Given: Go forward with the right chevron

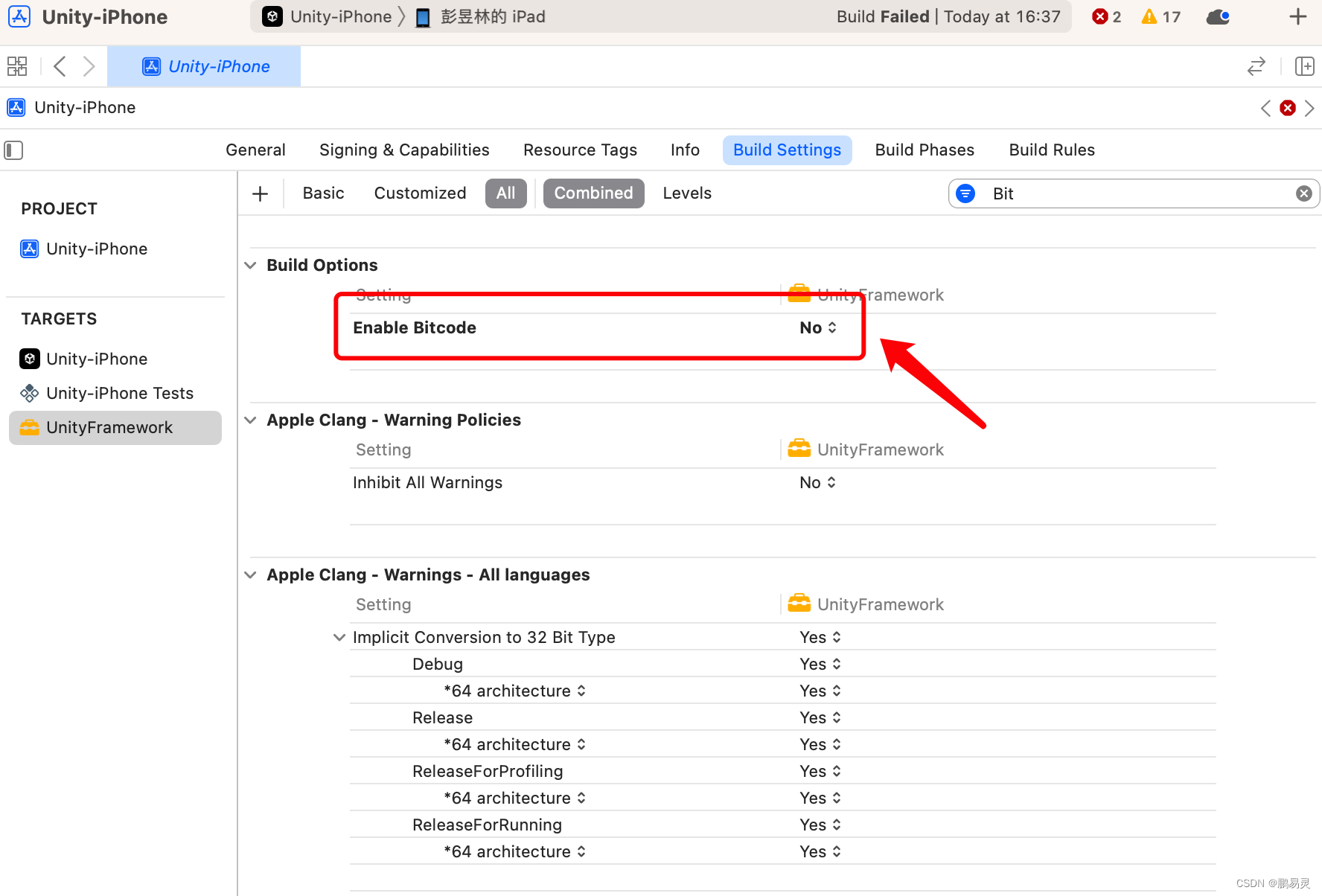Looking at the screenshot, I should (x=89, y=66).
